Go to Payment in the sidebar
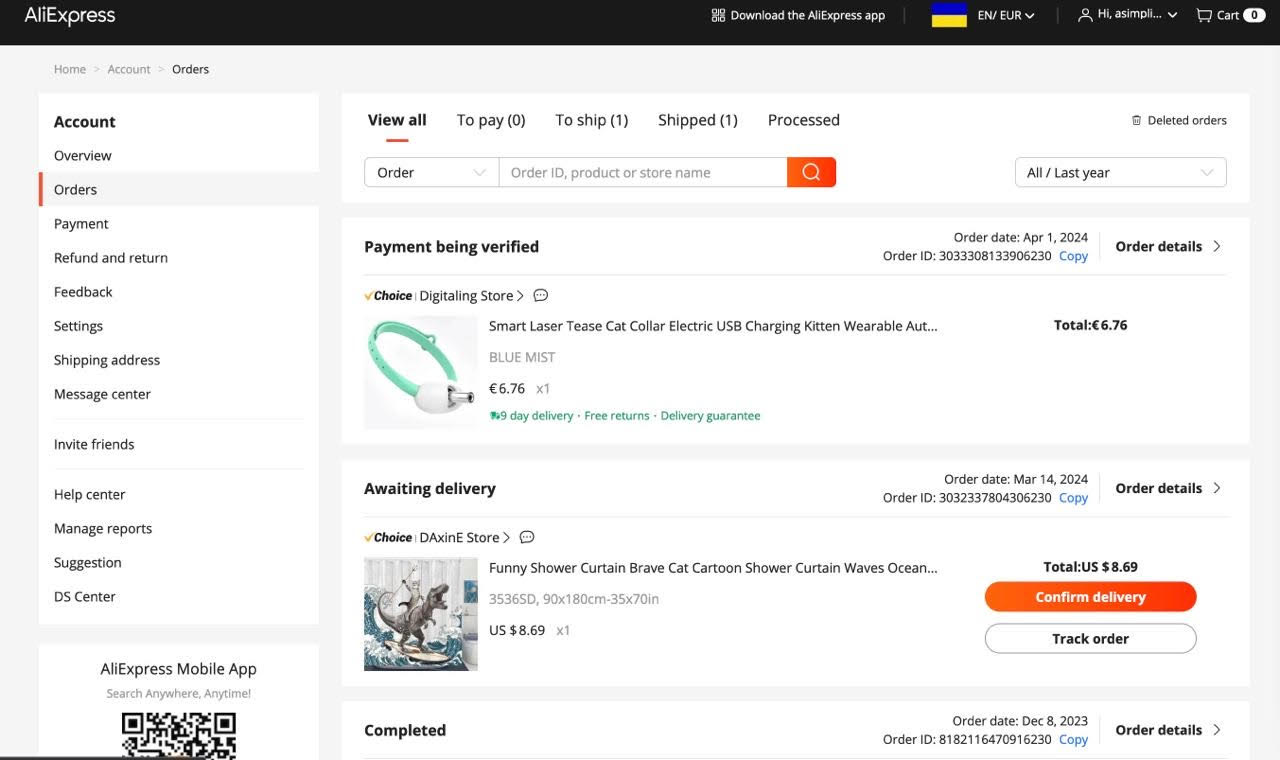Image resolution: width=1280 pixels, height=760 pixels. pos(81,224)
